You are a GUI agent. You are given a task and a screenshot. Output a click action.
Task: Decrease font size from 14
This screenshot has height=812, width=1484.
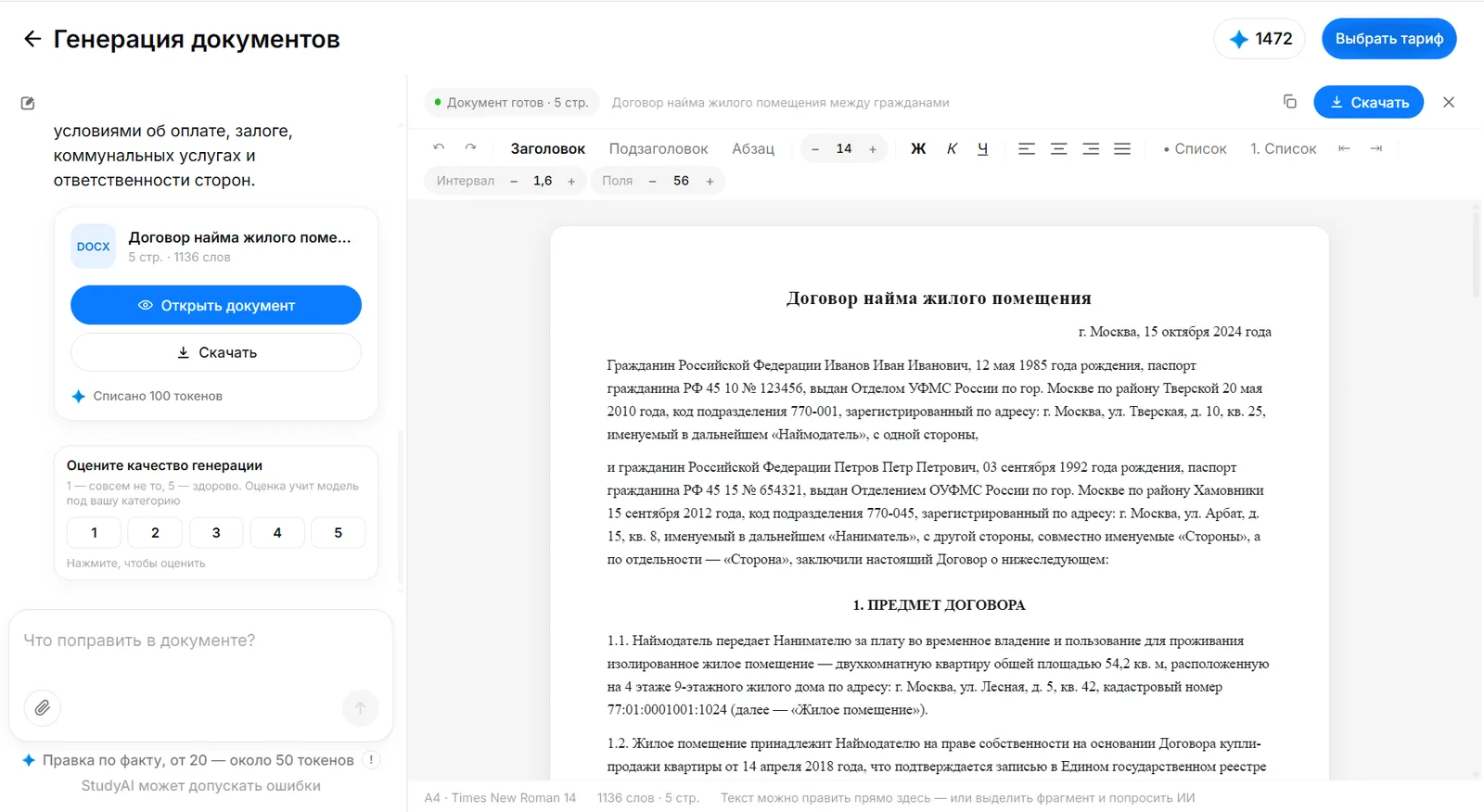815,148
